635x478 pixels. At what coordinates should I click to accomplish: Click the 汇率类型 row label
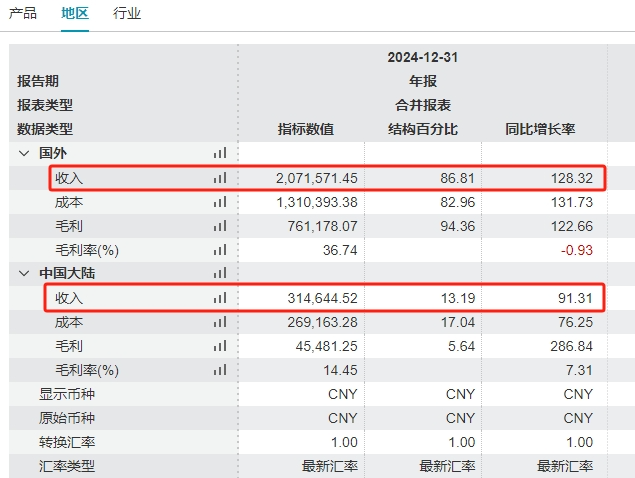[67, 466]
